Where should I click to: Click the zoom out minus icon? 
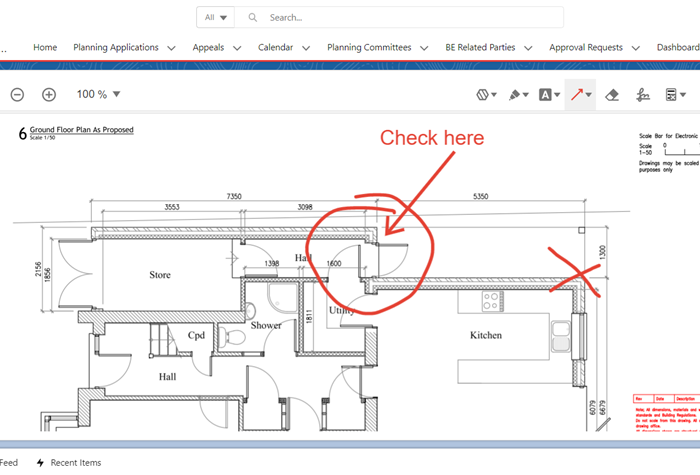[17, 94]
